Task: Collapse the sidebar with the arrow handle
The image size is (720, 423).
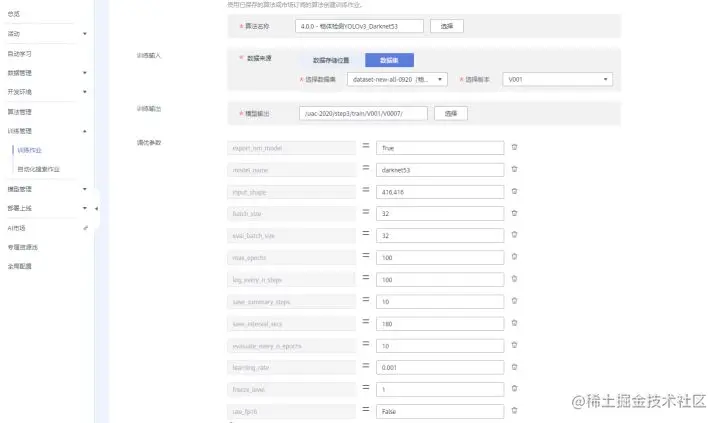Action: (x=96, y=209)
